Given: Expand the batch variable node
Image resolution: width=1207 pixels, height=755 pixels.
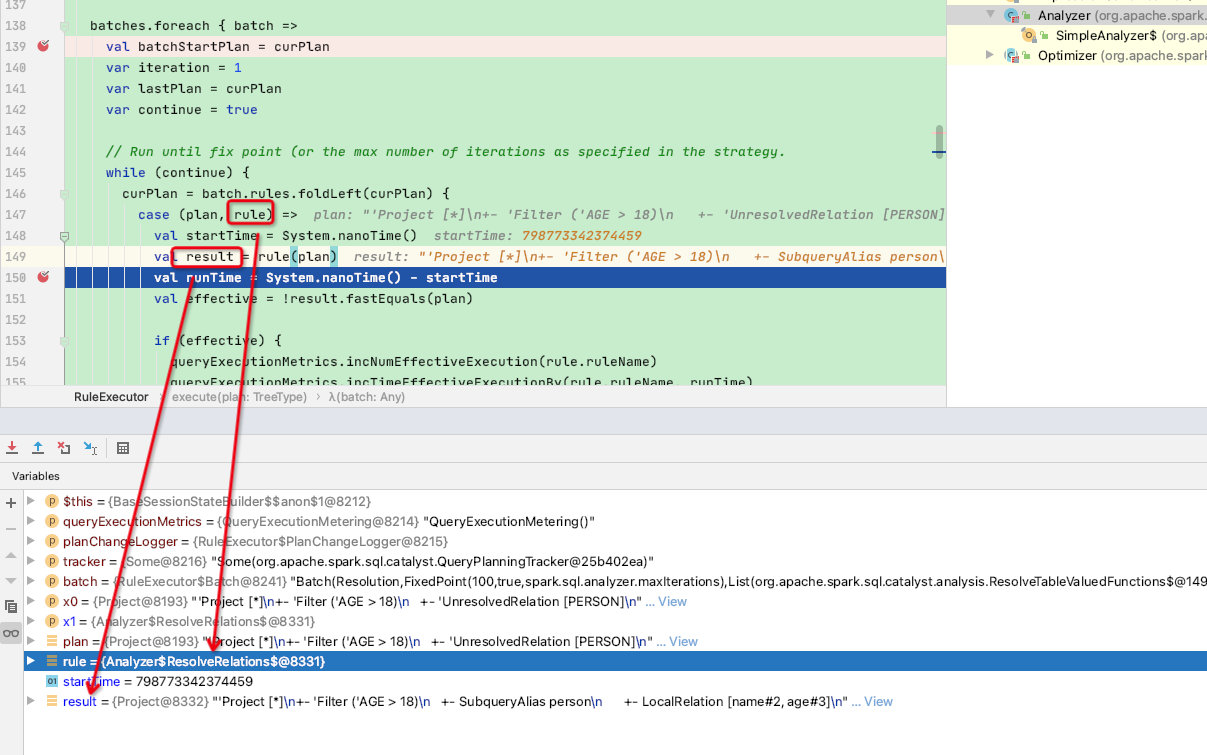Looking at the screenshot, I should point(31,581).
